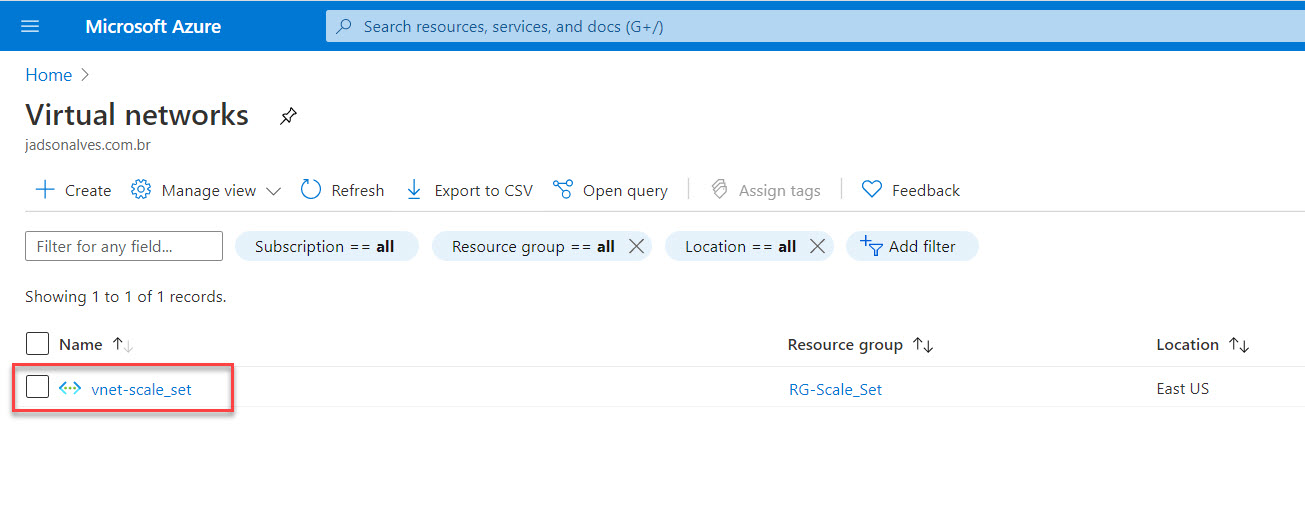Pin the Virtual networks page
The image size is (1305, 520).
coord(288,116)
